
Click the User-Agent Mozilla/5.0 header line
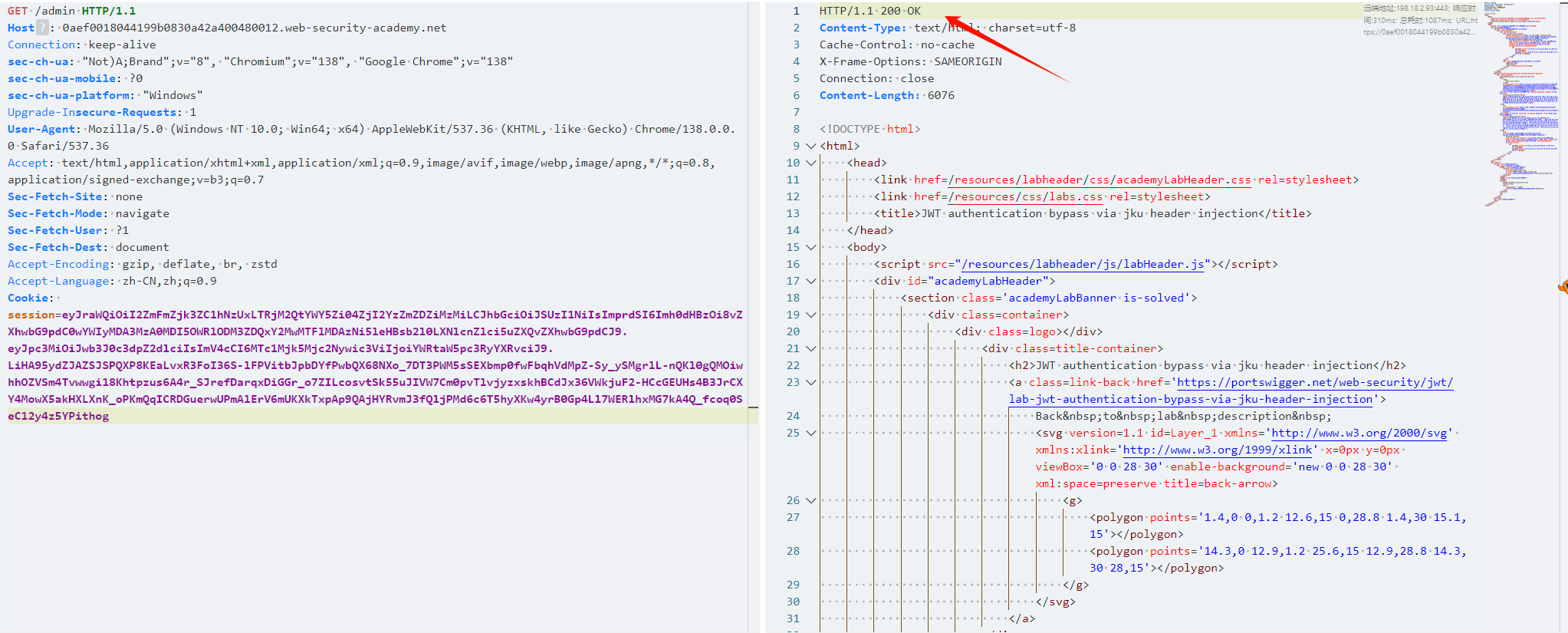371,137
